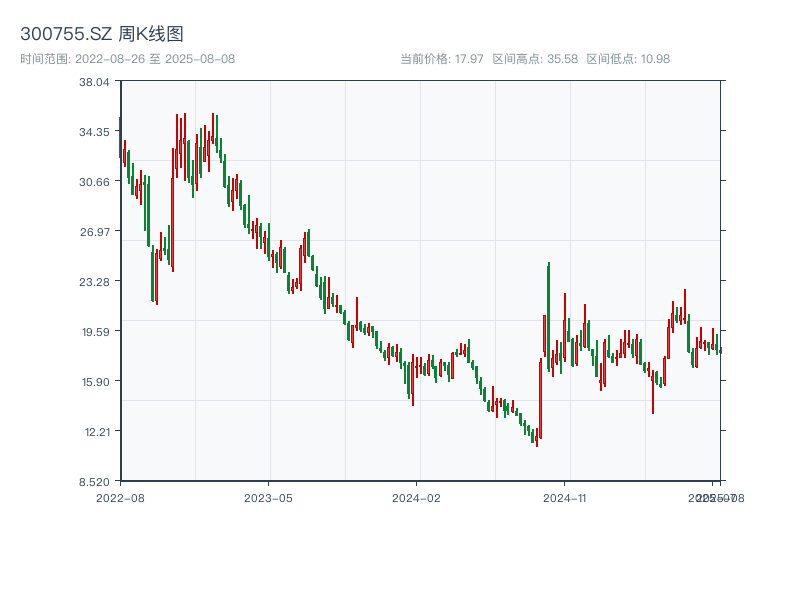Select the 2023-05 x-axis date label
The height and width of the screenshot is (600, 800).
[269, 497]
